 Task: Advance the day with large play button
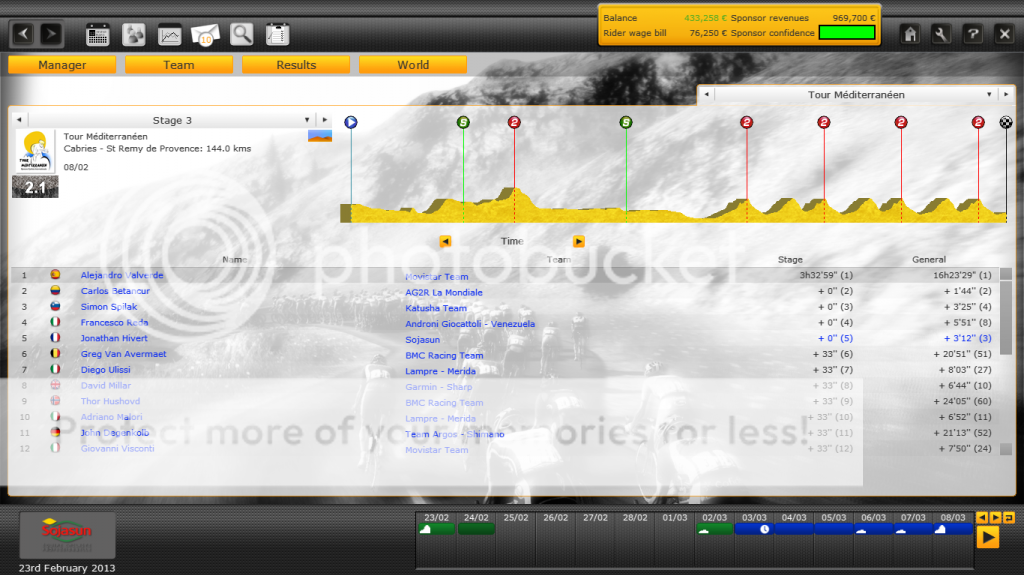[988, 537]
